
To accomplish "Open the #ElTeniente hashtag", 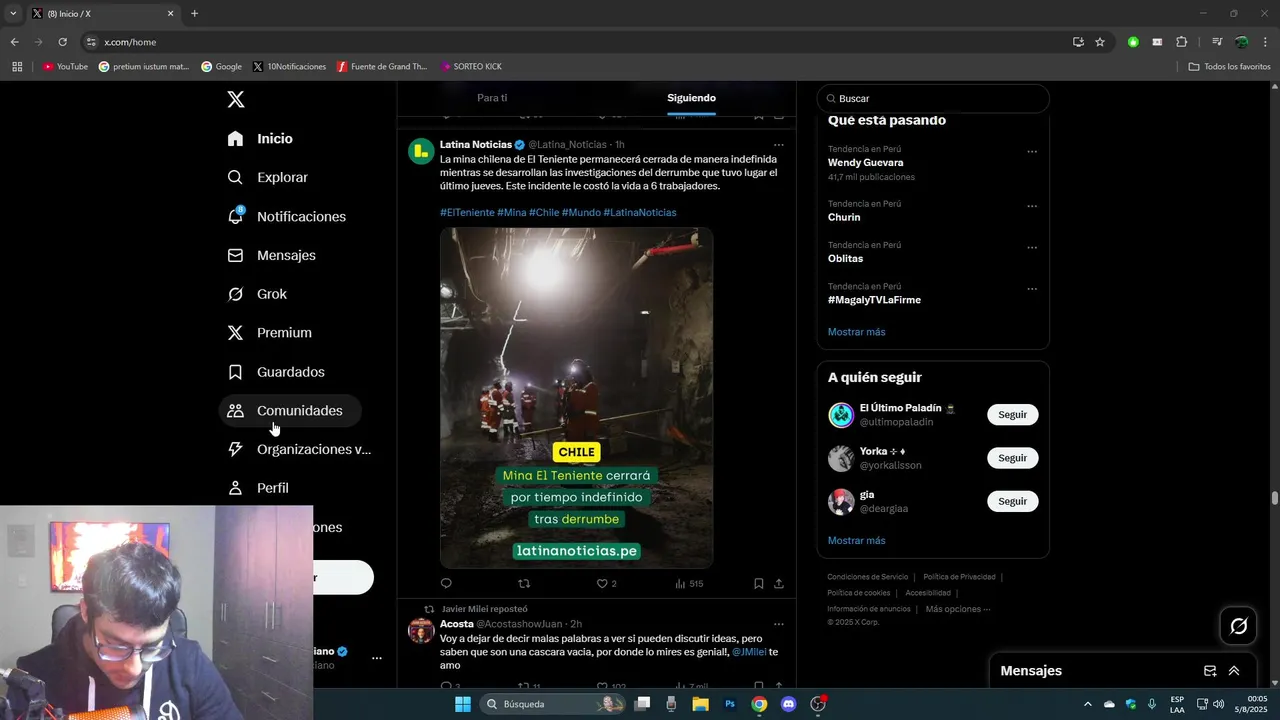I will coord(467,213).
